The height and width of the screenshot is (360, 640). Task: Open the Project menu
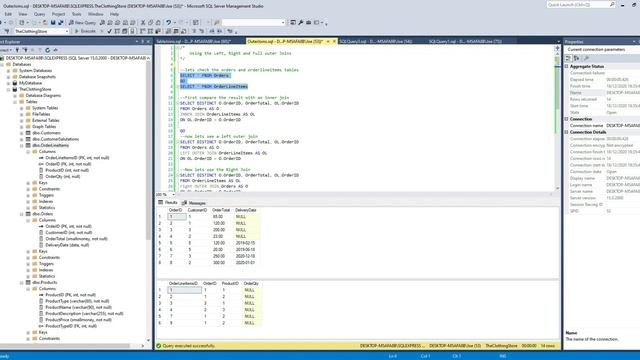58,14
